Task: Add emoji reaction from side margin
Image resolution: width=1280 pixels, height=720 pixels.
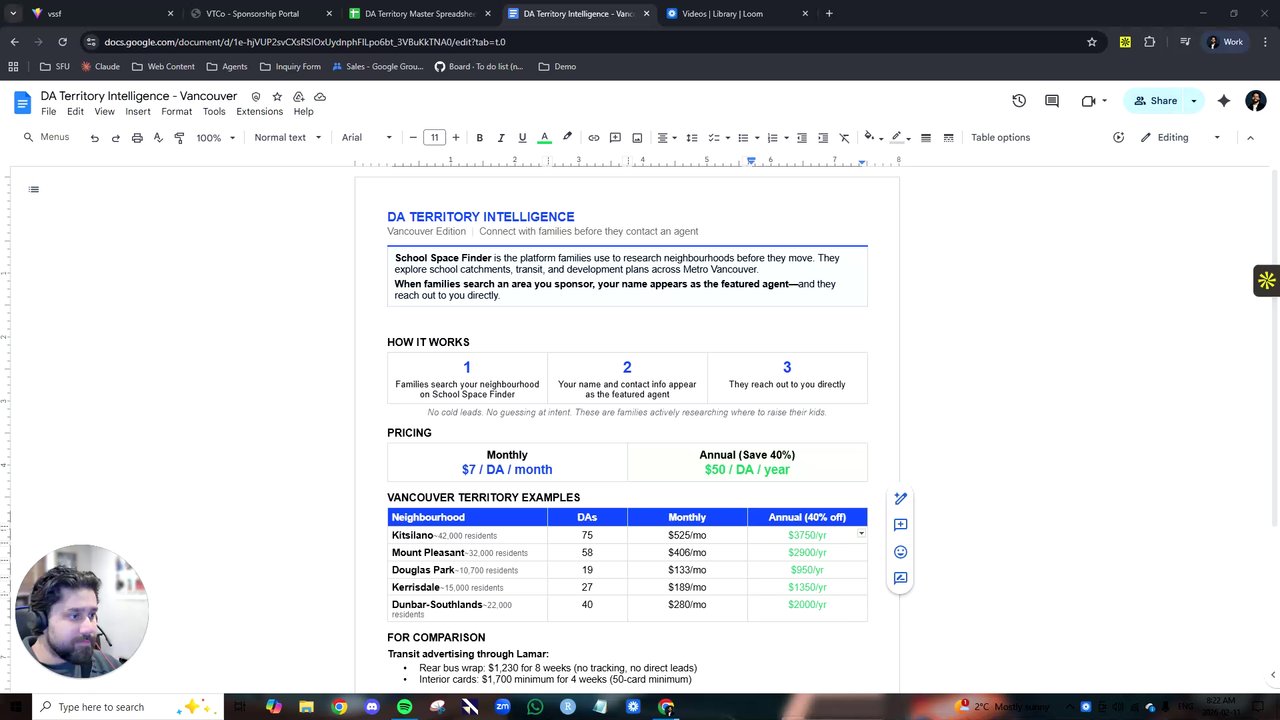Action: pyautogui.click(x=900, y=552)
